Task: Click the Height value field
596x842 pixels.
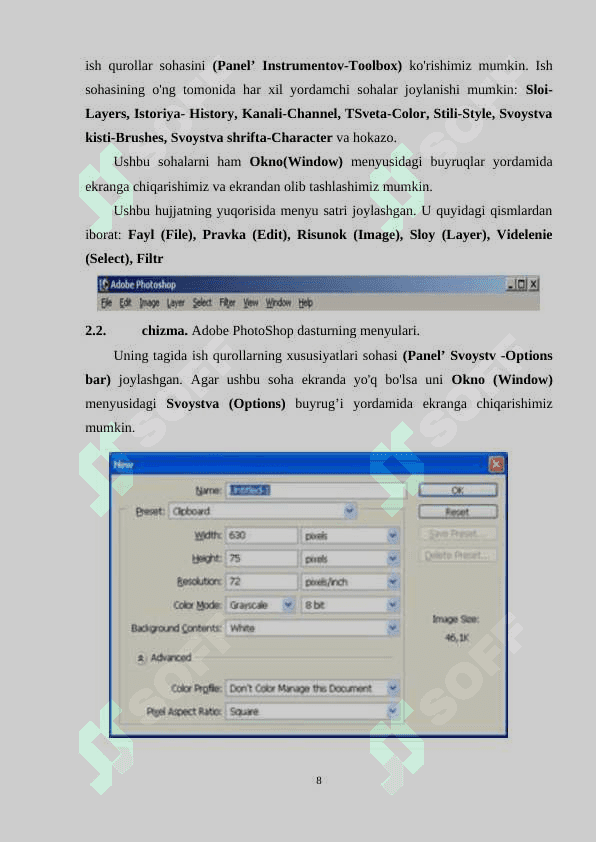Action: tap(261, 558)
